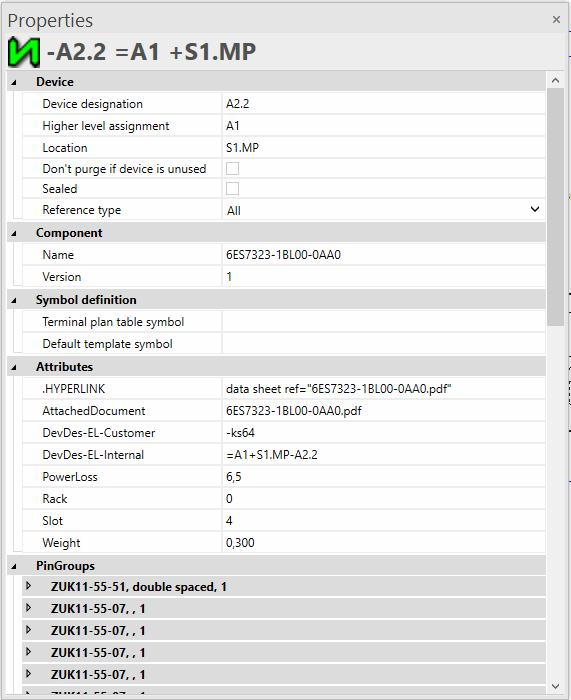Expand the ZUK11-55-51 double spaced pin group

click(x=29, y=586)
